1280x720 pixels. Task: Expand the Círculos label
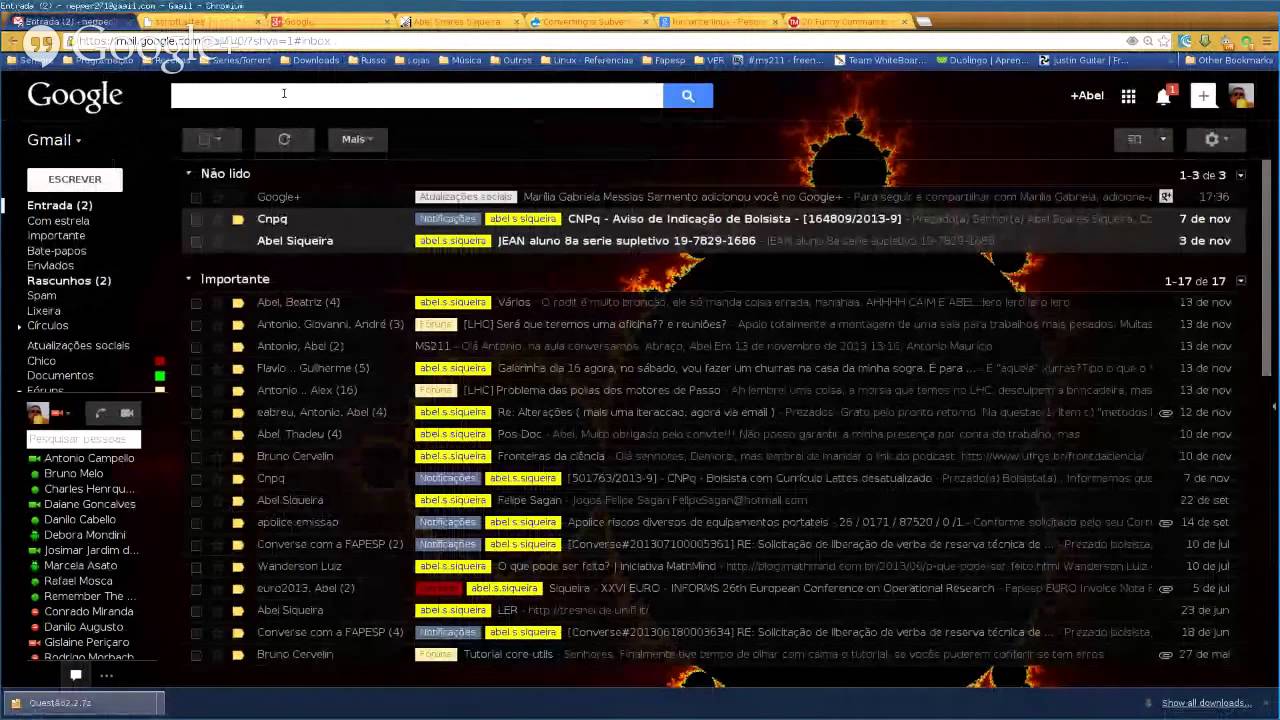[x=19, y=327]
